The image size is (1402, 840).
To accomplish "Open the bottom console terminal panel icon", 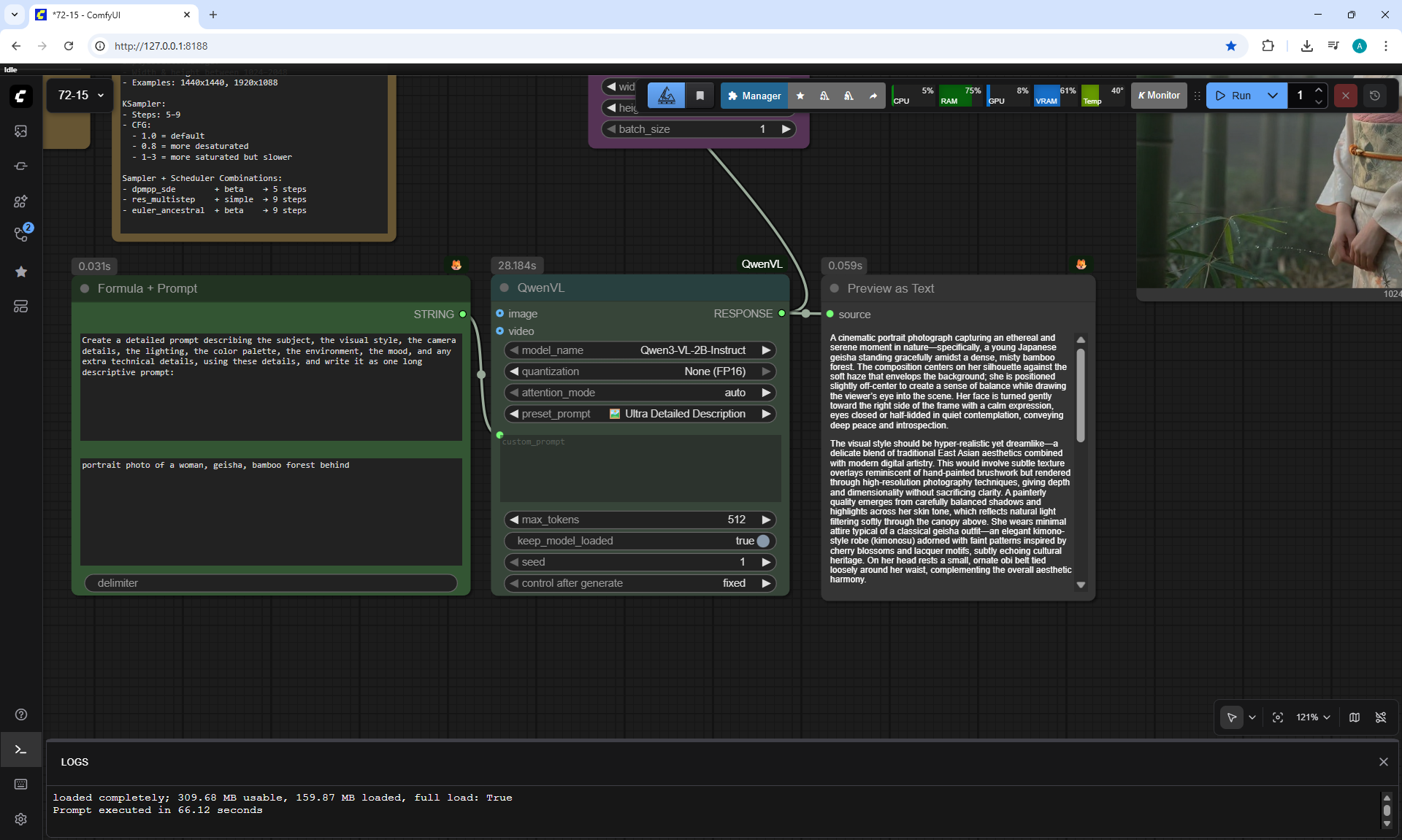I will click(20, 750).
